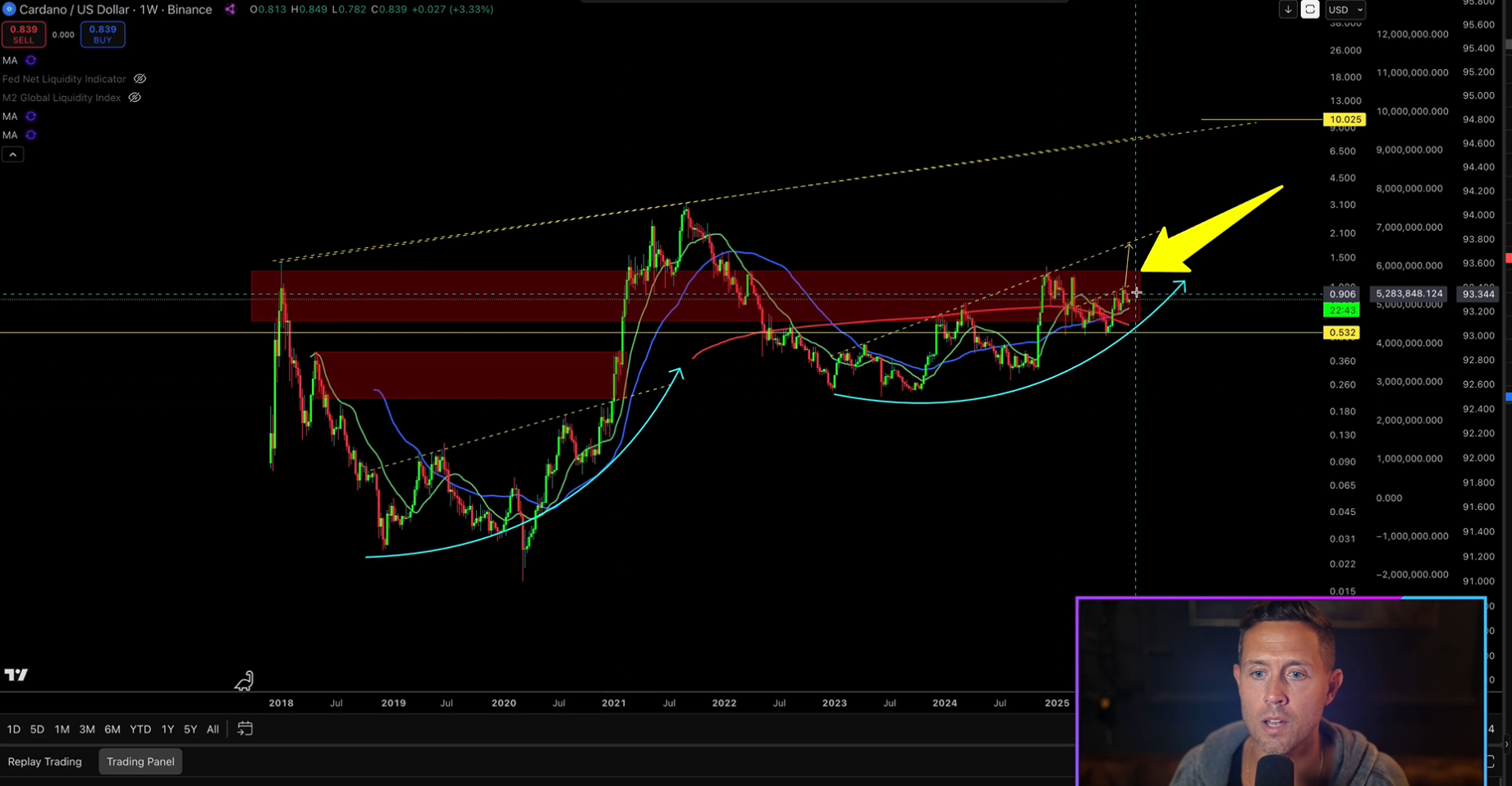
Task: Collapse the indicator legend with the chevron
Action: 12,154
